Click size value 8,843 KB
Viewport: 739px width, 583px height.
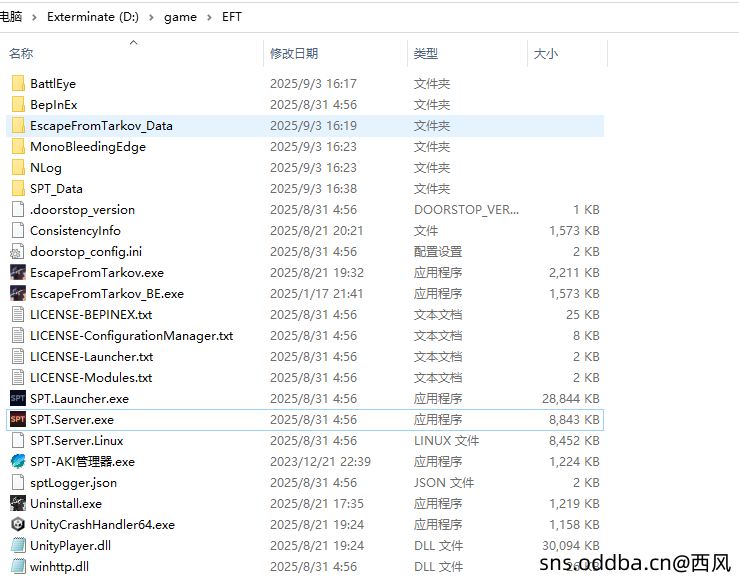[x=574, y=419]
